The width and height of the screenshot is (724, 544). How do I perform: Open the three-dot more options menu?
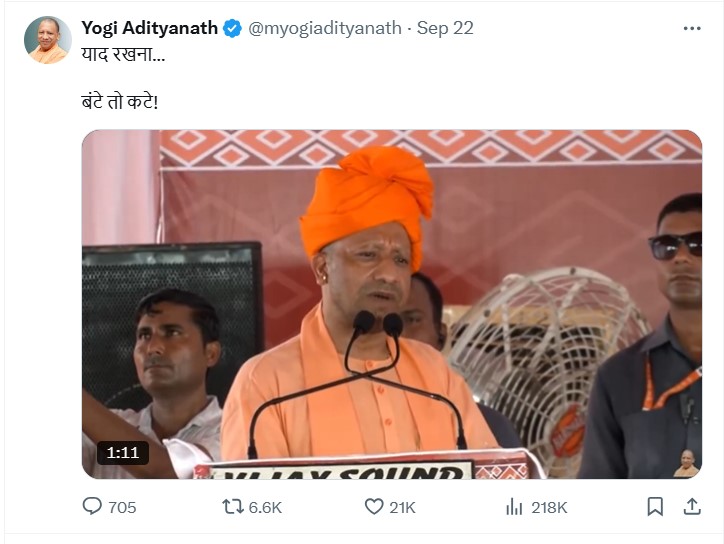click(692, 29)
